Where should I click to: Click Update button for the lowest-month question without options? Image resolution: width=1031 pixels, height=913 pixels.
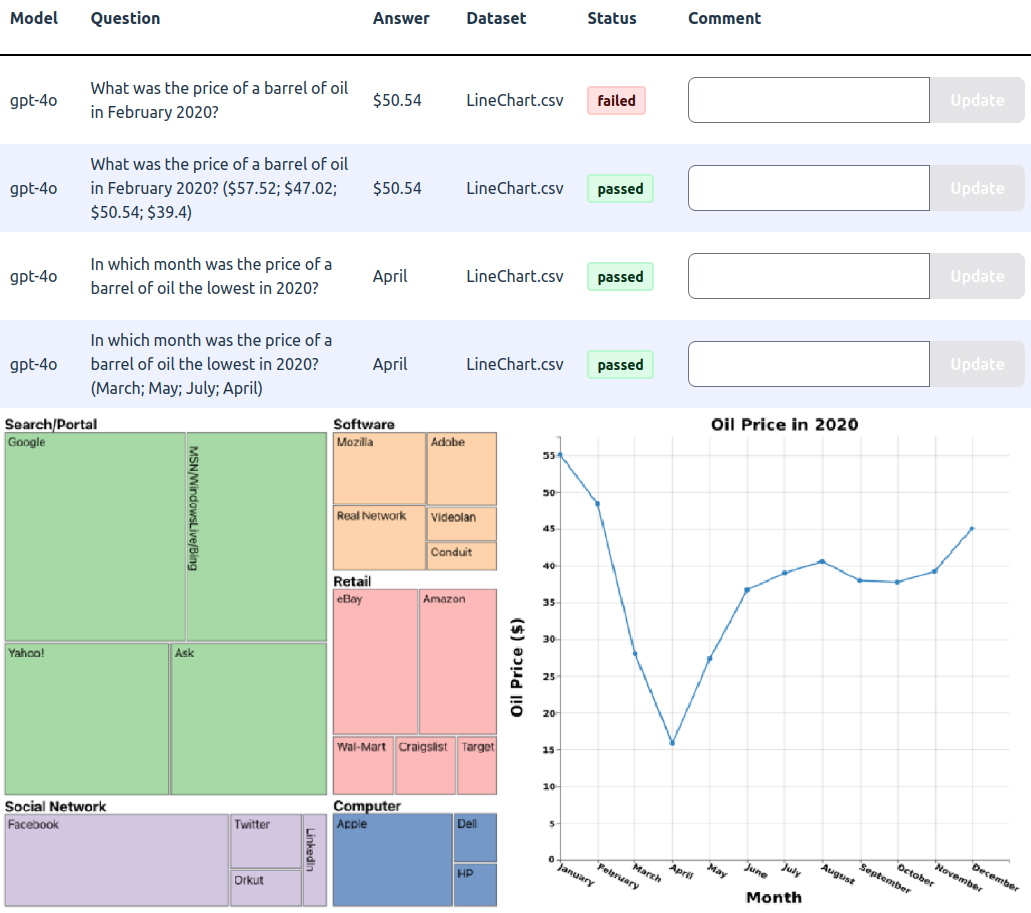coord(977,276)
